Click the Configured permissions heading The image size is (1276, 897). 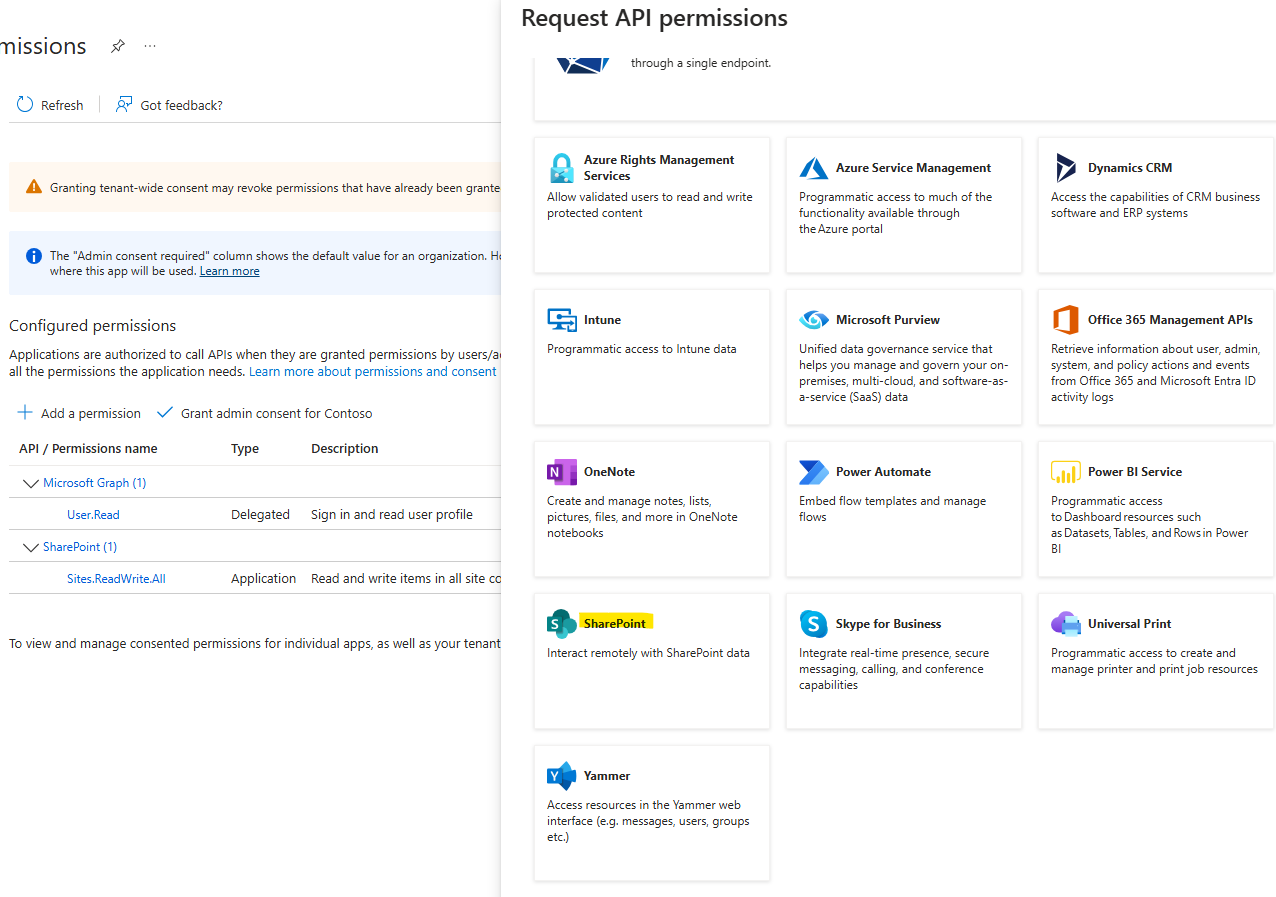pyautogui.click(x=92, y=326)
